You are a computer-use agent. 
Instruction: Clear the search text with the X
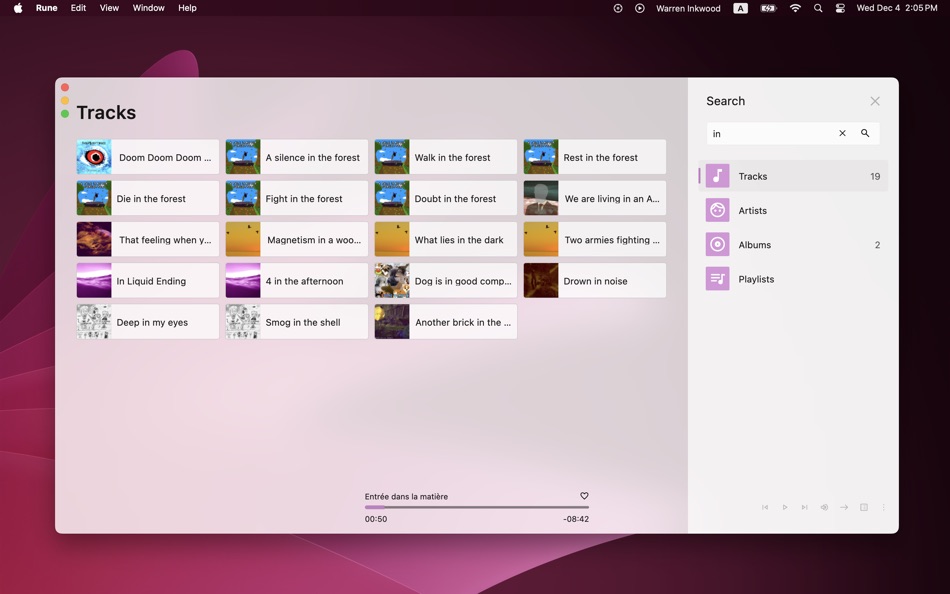842,132
